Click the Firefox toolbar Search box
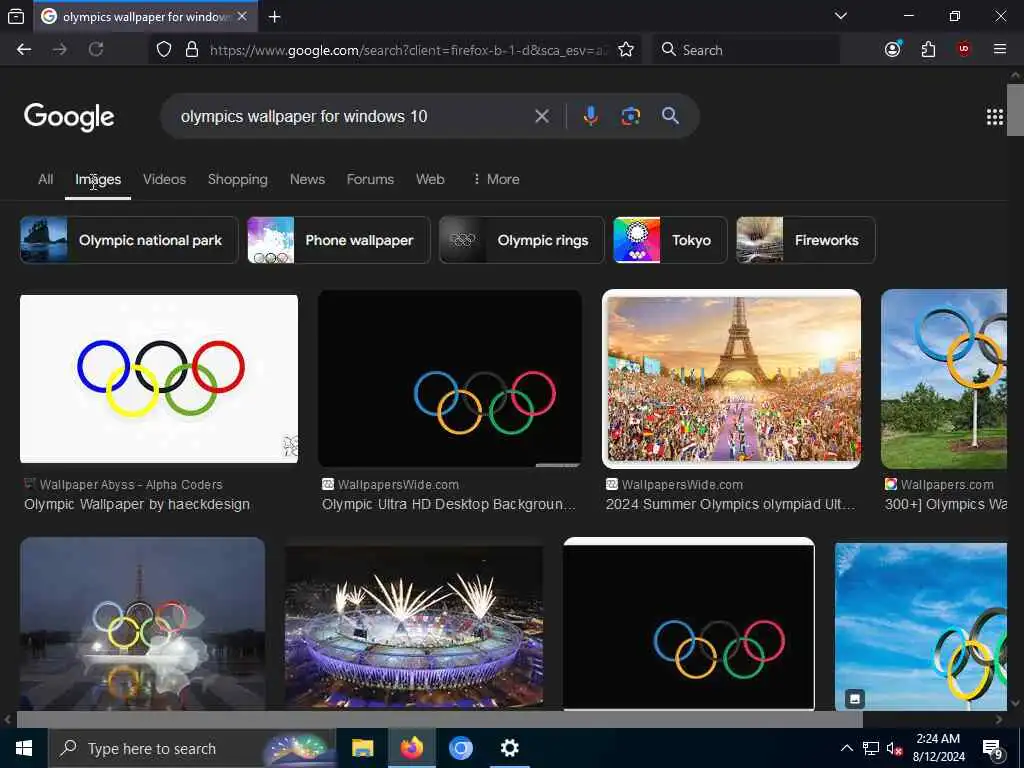Image resolution: width=1024 pixels, height=768 pixels. 746,50
